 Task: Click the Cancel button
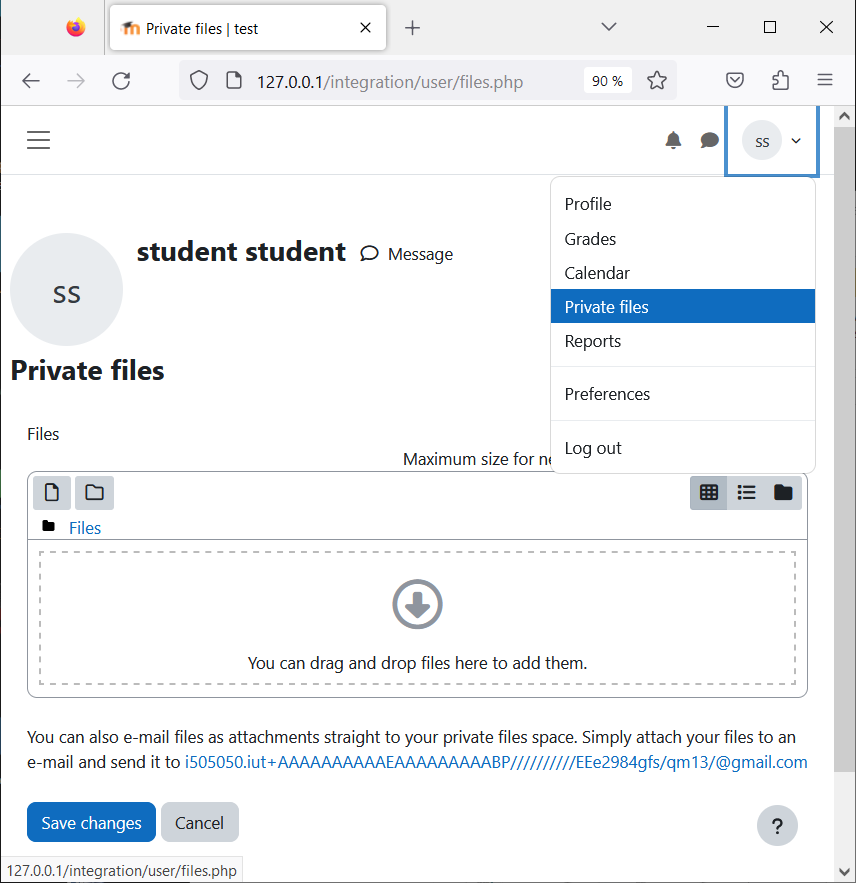(199, 822)
